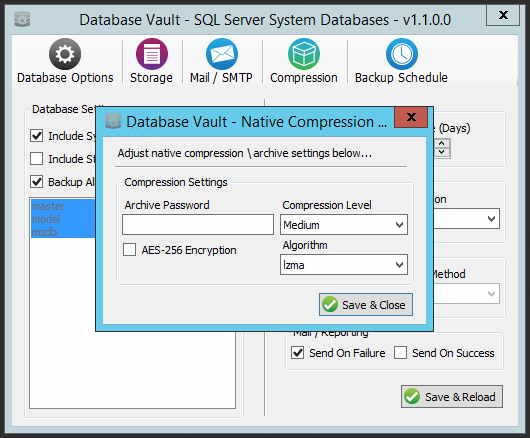Click the Database Options label
Viewport: 530px width, 438px height.
click(65, 78)
